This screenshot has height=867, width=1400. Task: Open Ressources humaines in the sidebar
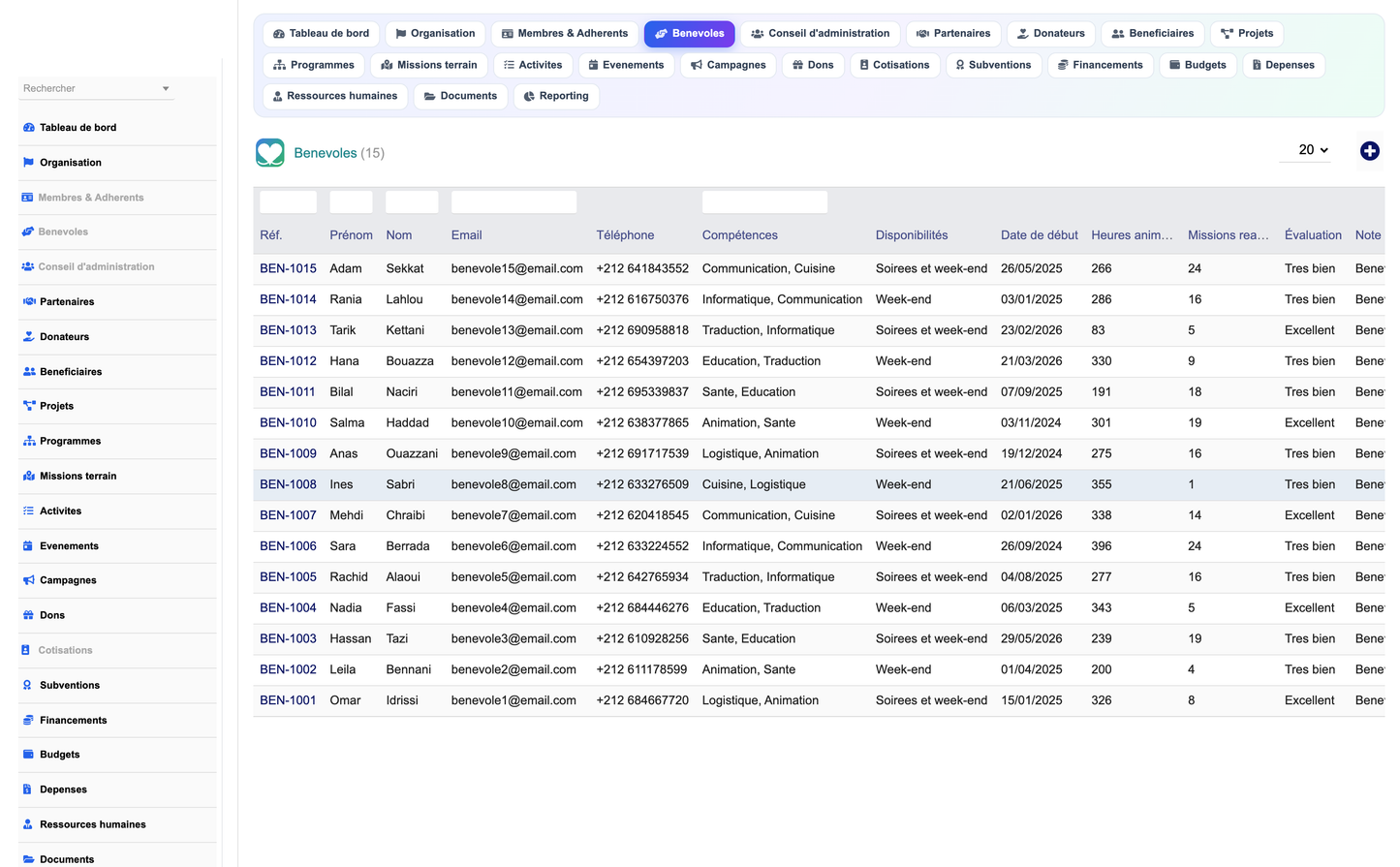(93, 824)
